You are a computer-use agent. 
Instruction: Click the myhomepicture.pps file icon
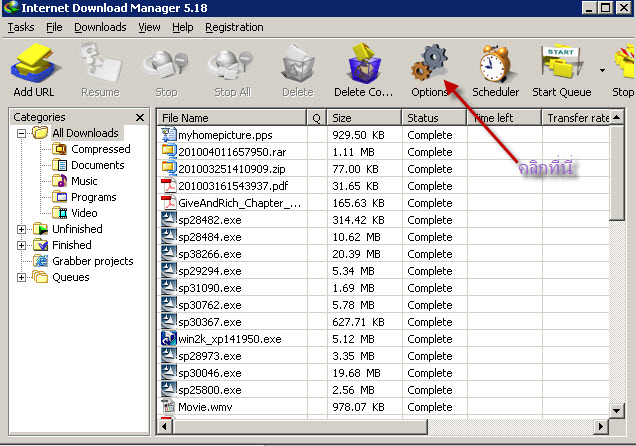(x=168, y=134)
